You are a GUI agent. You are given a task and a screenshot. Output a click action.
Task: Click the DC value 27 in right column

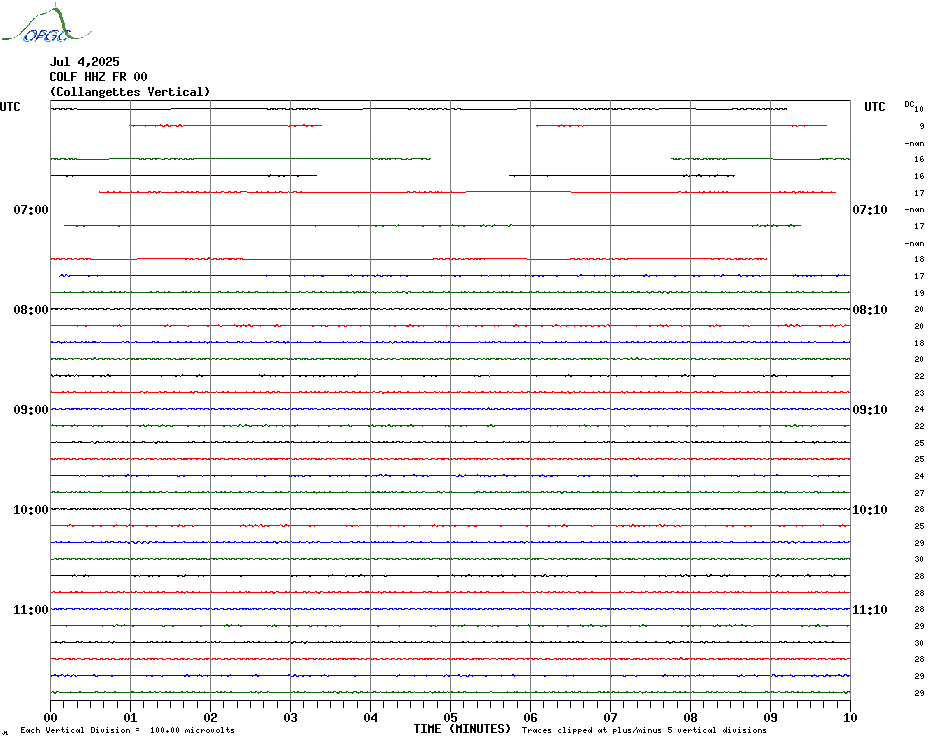click(919, 493)
